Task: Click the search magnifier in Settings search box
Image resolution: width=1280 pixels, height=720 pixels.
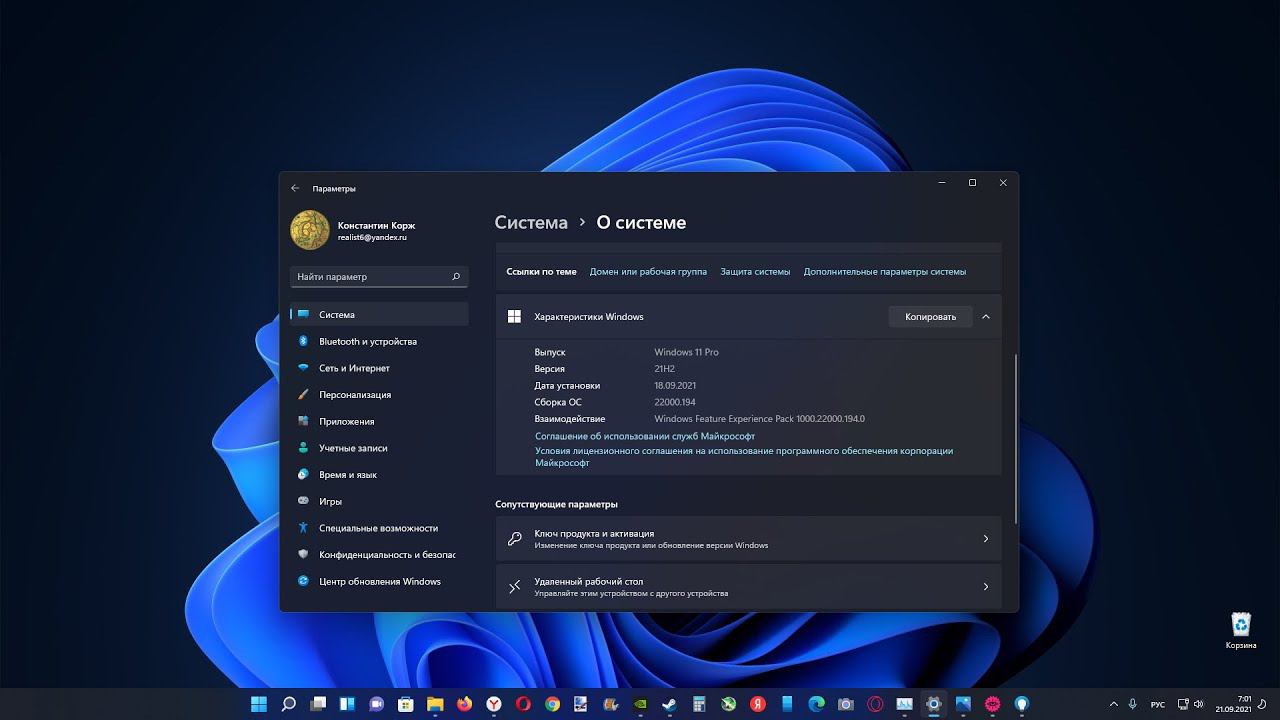Action: tap(456, 277)
